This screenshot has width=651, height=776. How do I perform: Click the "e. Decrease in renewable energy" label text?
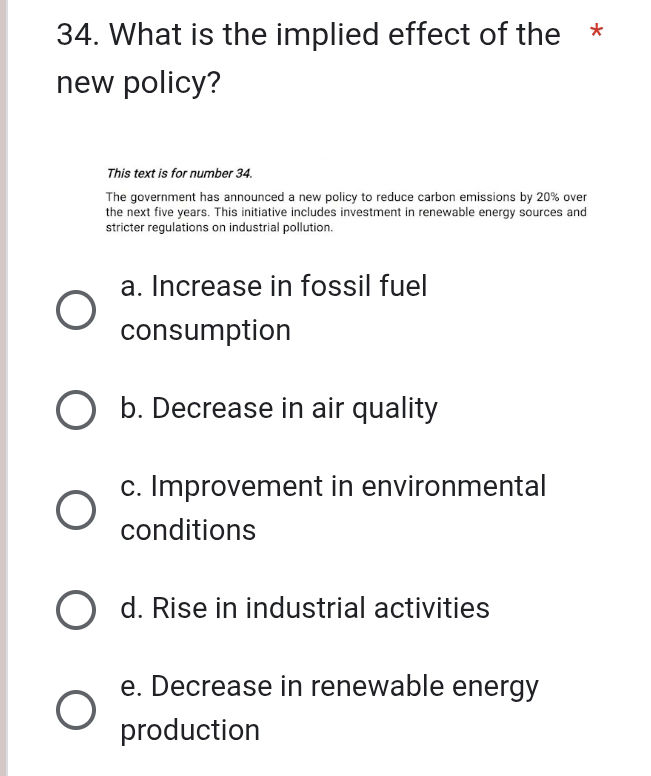329,687
